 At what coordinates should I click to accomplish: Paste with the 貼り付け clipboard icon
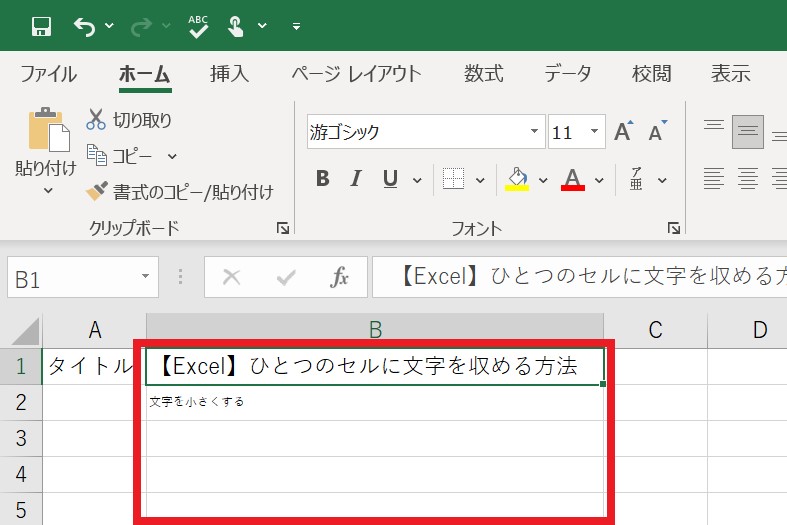point(48,129)
